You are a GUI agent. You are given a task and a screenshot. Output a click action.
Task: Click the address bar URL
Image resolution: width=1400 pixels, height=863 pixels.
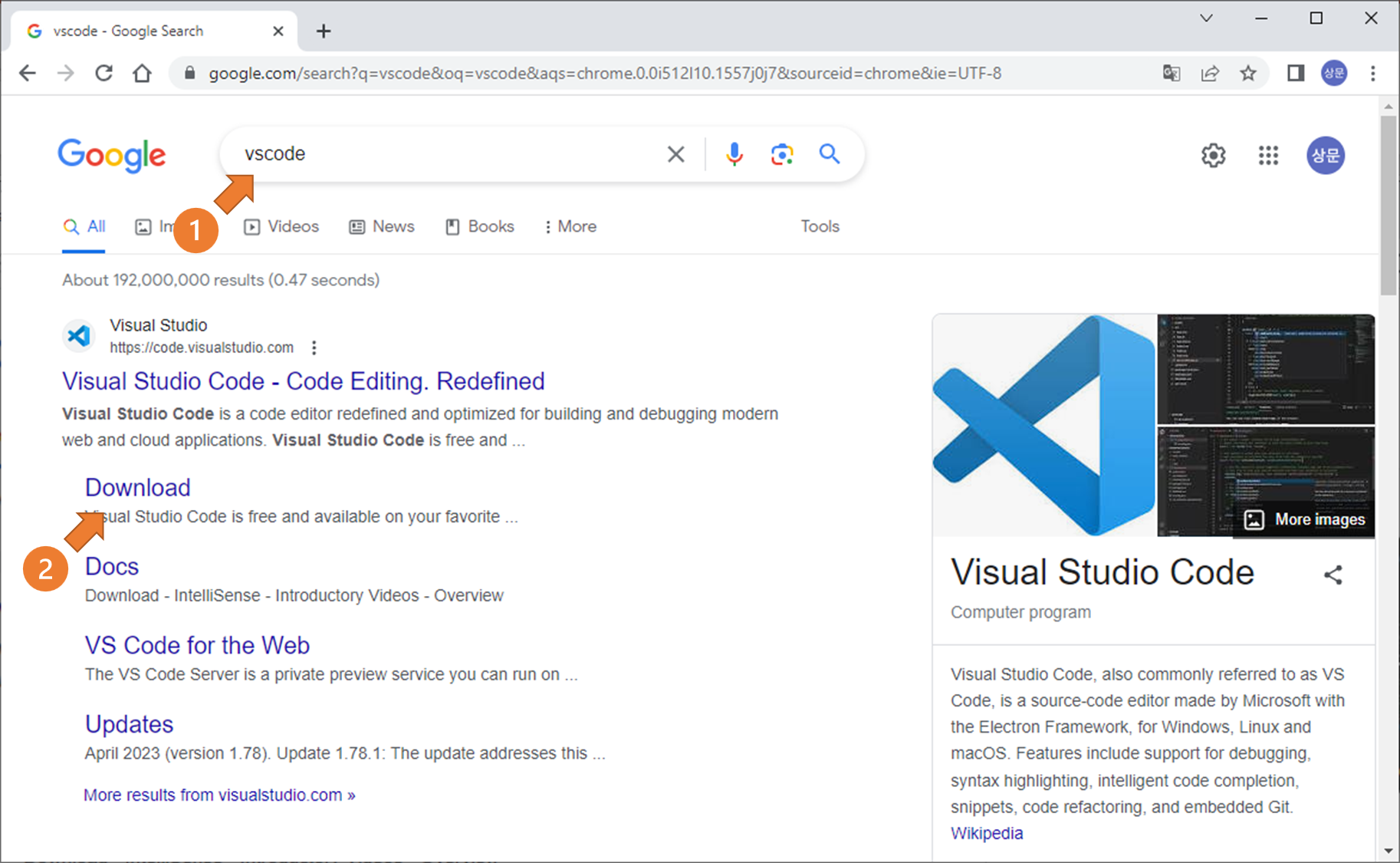pos(605,74)
